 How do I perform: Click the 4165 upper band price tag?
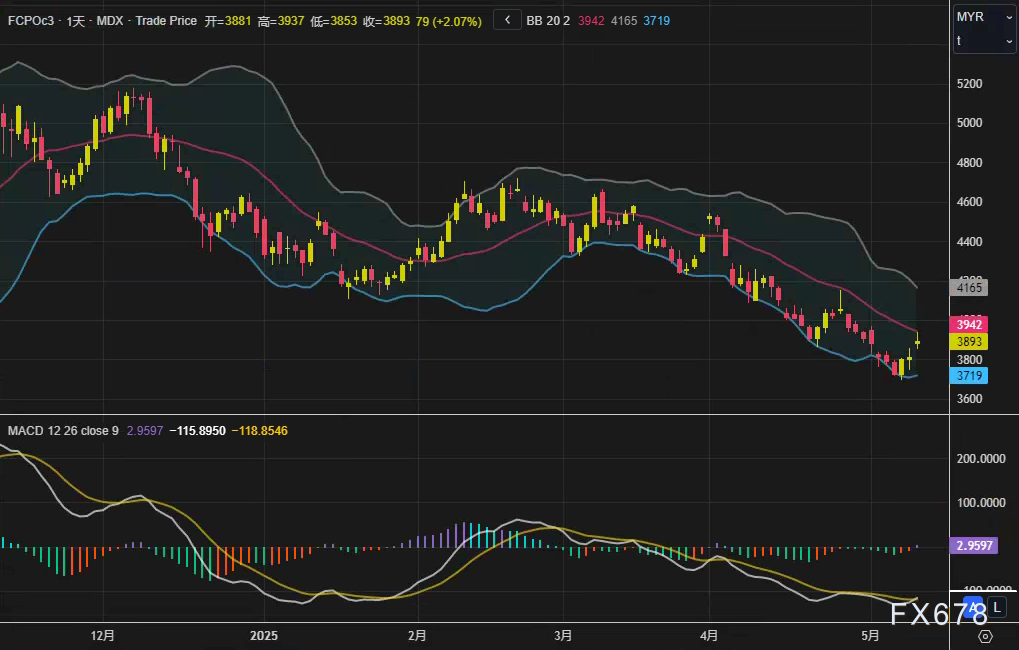coord(968,288)
